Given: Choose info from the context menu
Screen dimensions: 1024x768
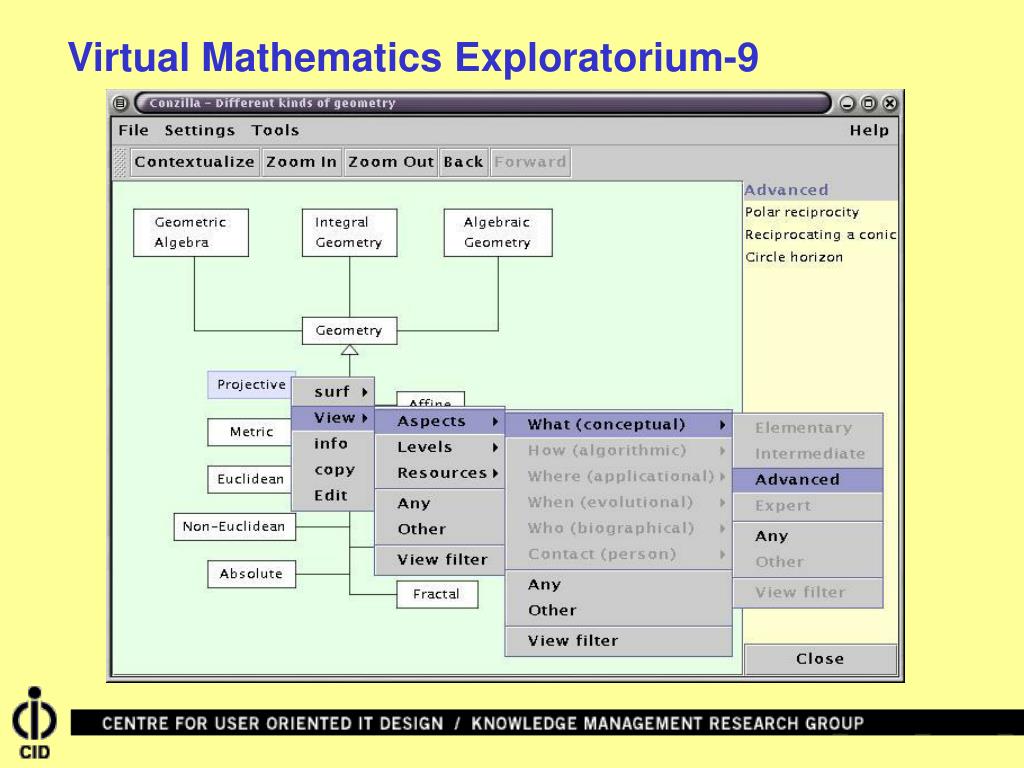Looking at the screenshot, I should 333,443.
